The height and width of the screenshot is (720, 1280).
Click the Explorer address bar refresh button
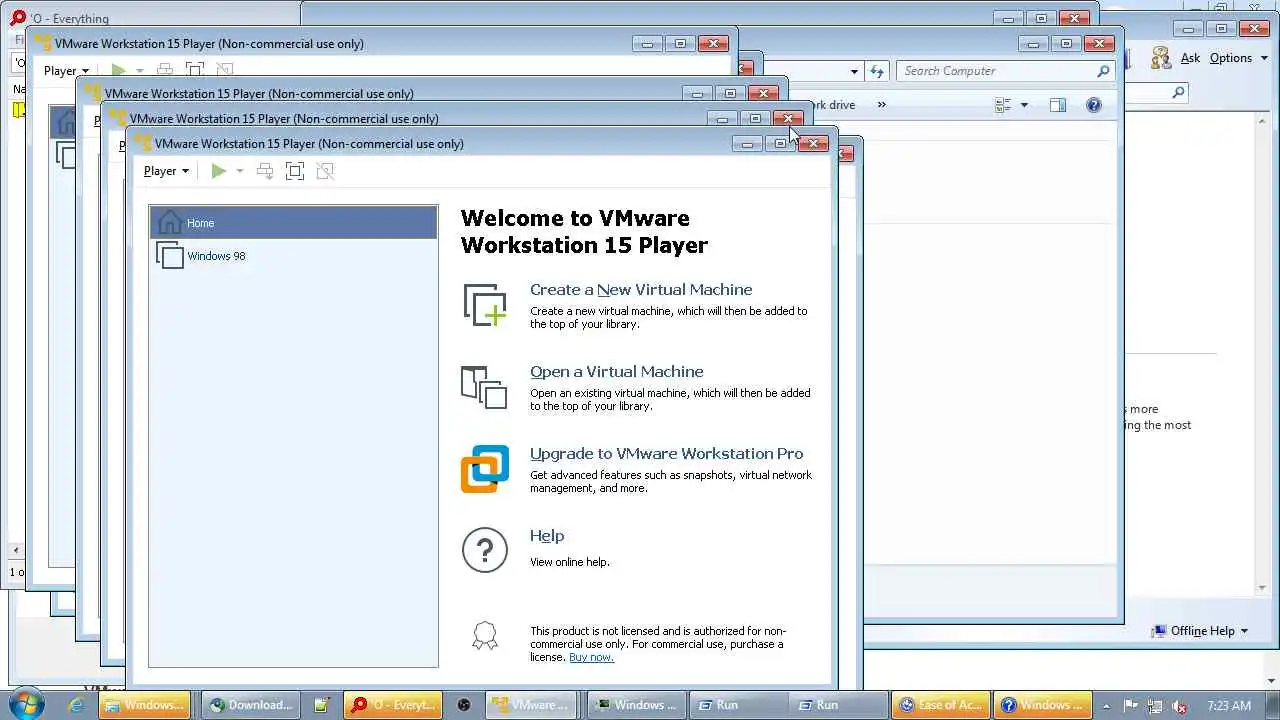coord(877,71)
